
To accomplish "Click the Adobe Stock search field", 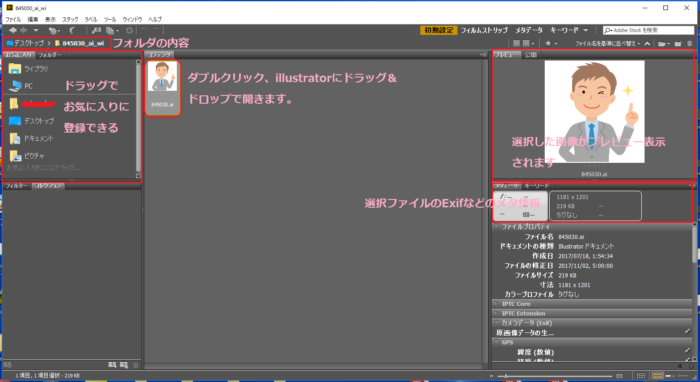I will (x=648, y=30).
